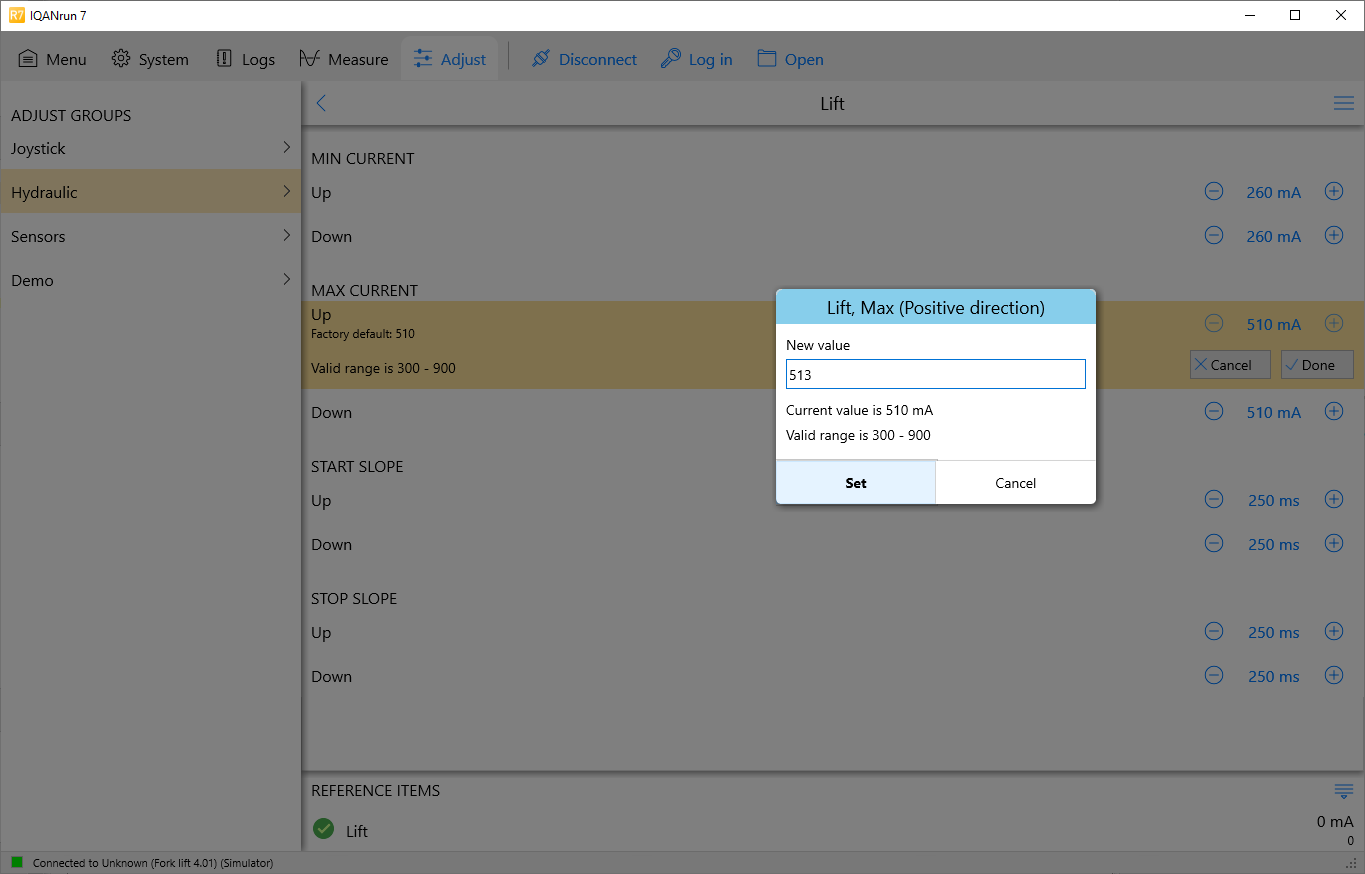Increase Min Current Down value
This screenshot has width=1365, height=874.
[x=1334, y=235]
